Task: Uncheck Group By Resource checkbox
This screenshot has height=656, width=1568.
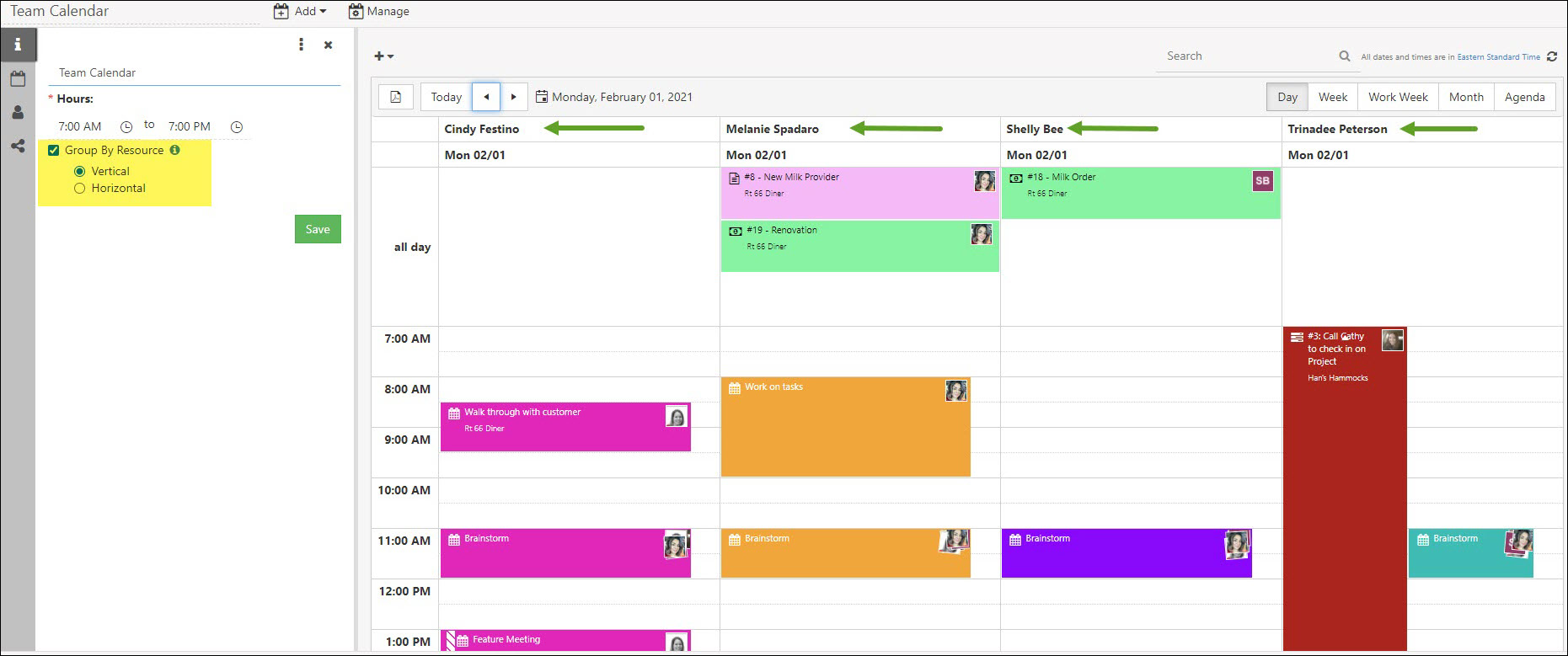Action: [54, 150]
